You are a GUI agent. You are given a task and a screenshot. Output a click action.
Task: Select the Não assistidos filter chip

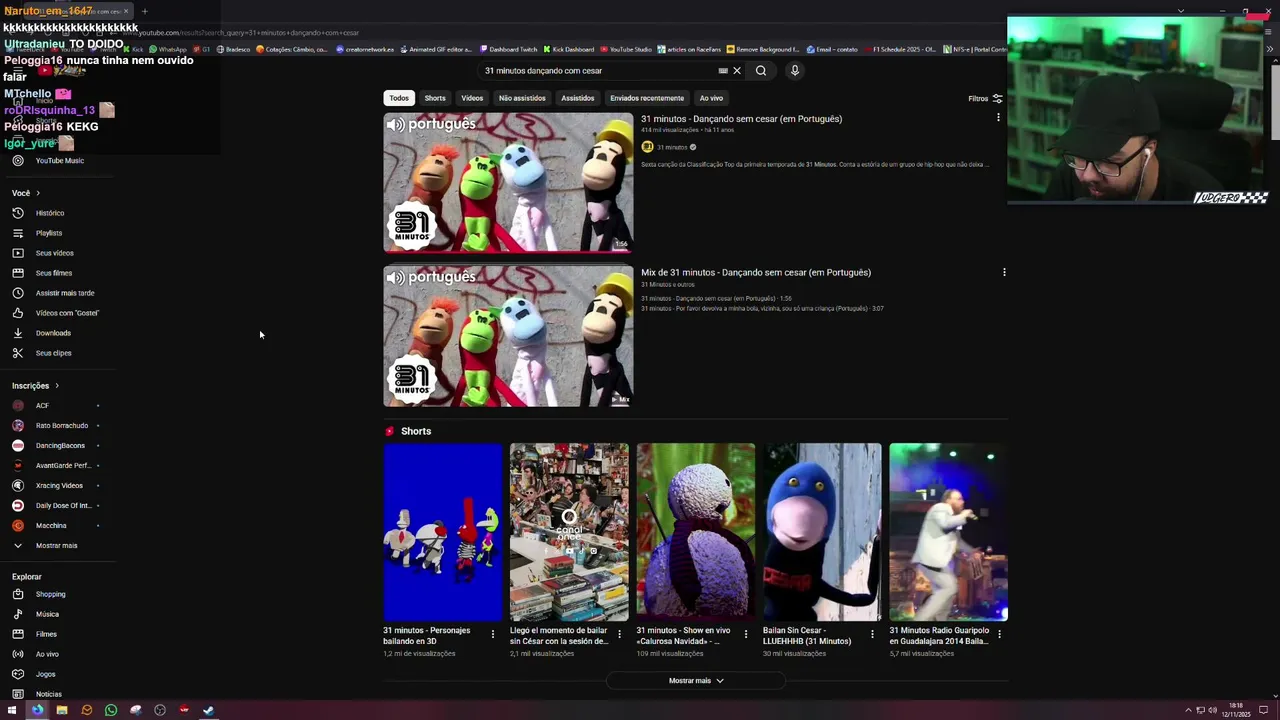click(x=522, y=98)
